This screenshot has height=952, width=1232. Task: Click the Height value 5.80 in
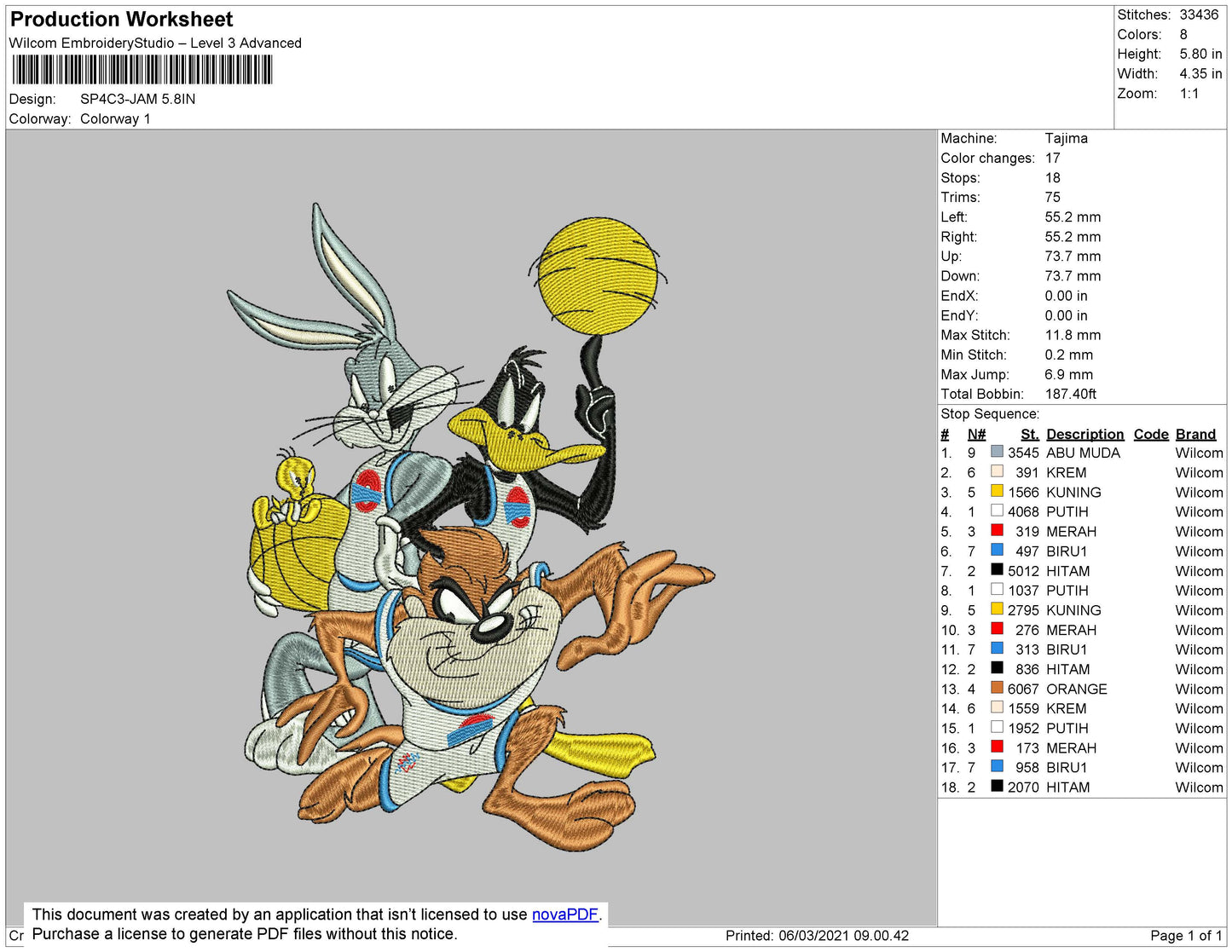click(x=1200, y=54)
